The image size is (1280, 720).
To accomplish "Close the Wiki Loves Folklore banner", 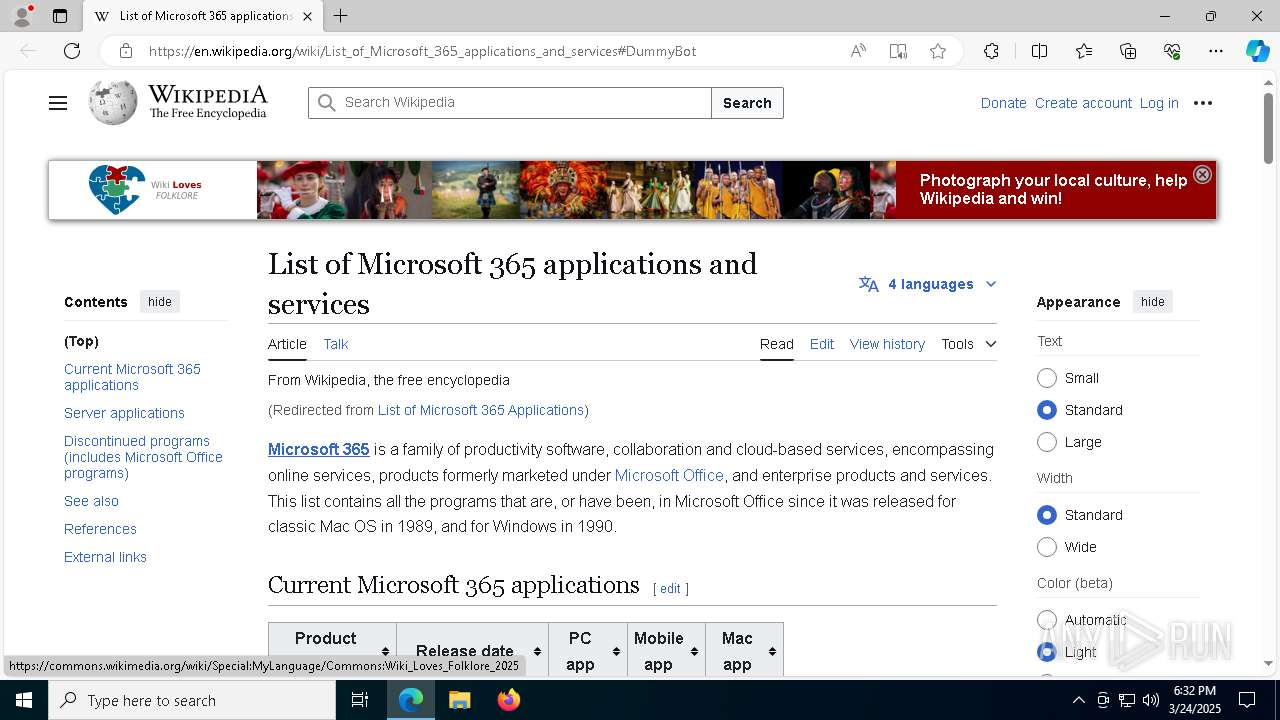I will point(1202,174).
